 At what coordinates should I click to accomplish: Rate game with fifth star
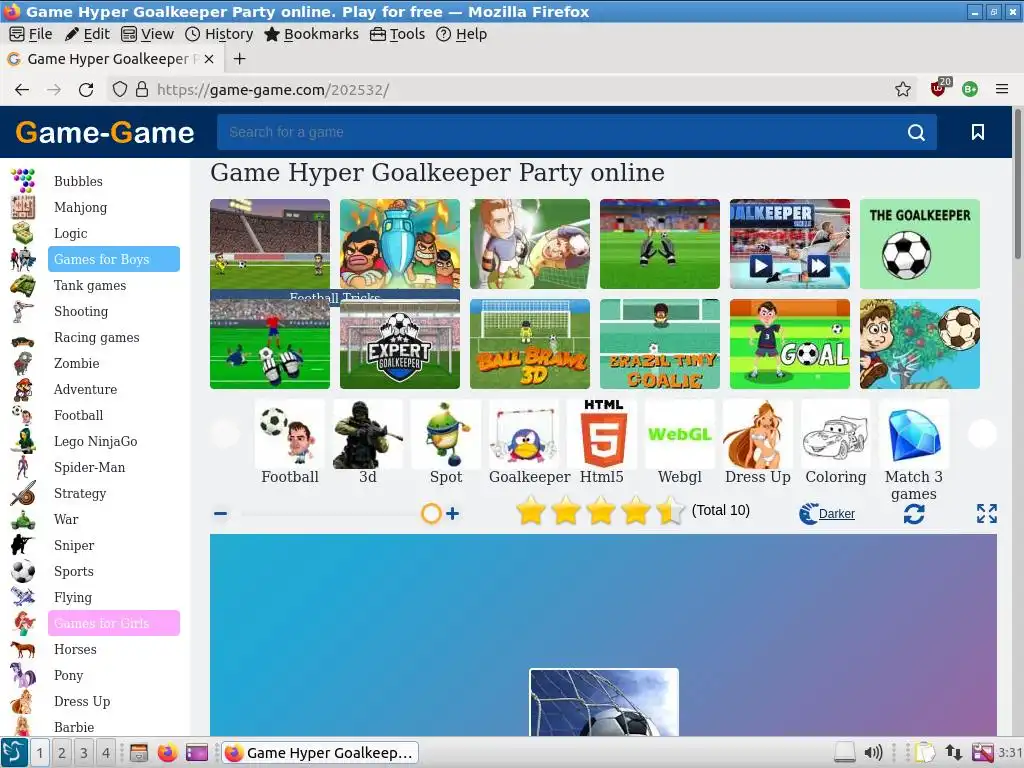669,511
